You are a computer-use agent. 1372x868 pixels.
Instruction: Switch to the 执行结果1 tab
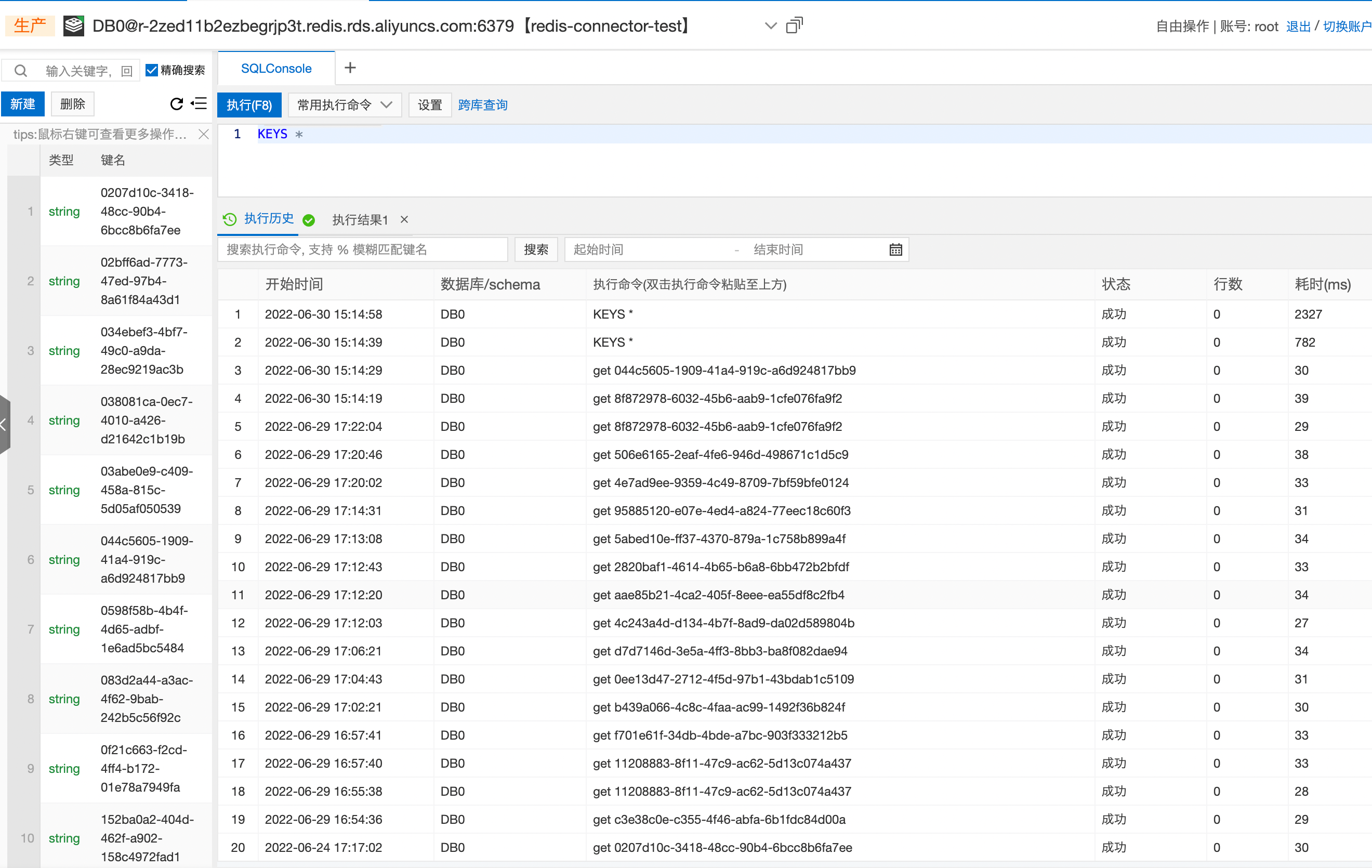tap(360, 220)
